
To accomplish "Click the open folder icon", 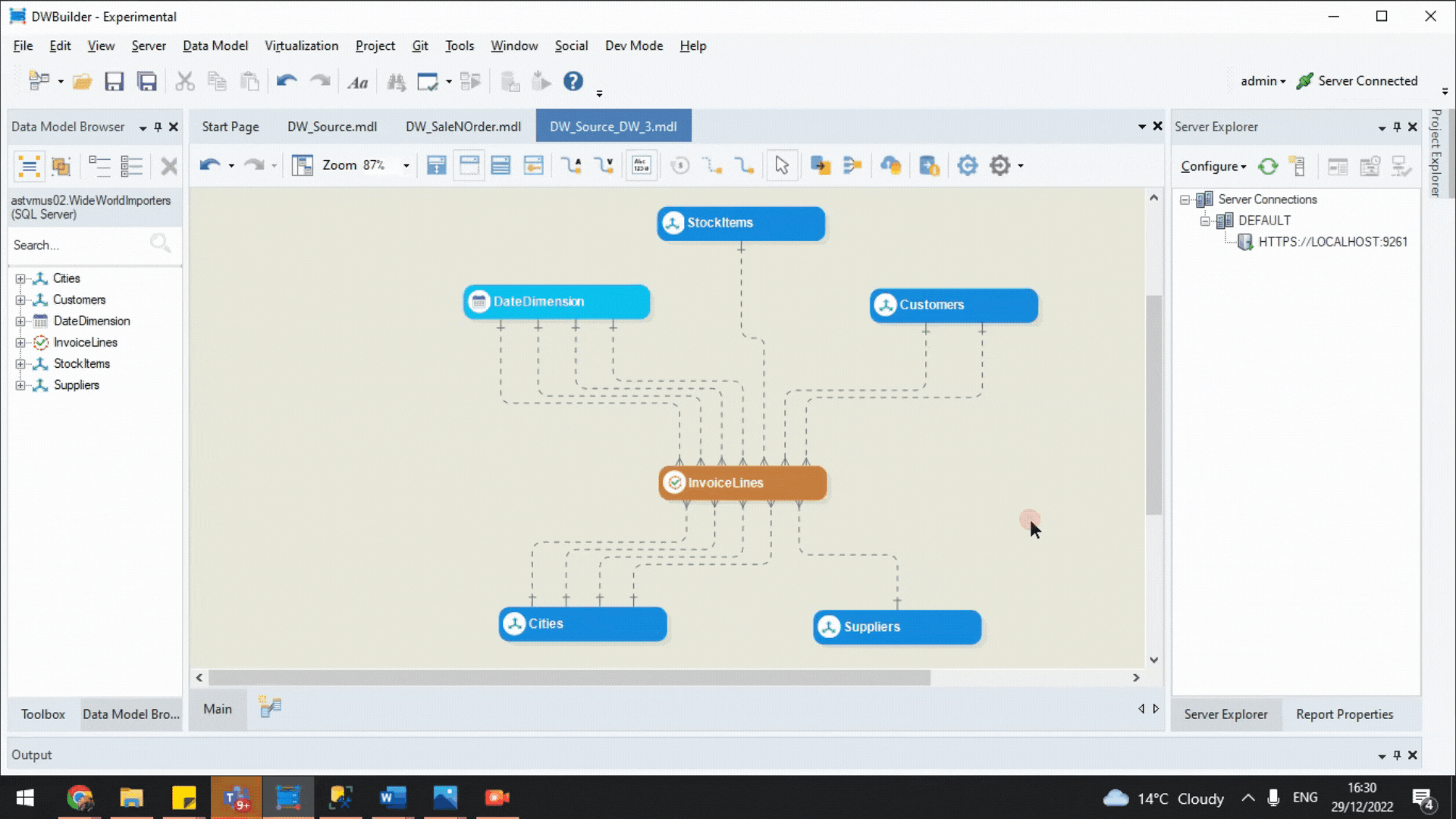I will coord(82,81).
